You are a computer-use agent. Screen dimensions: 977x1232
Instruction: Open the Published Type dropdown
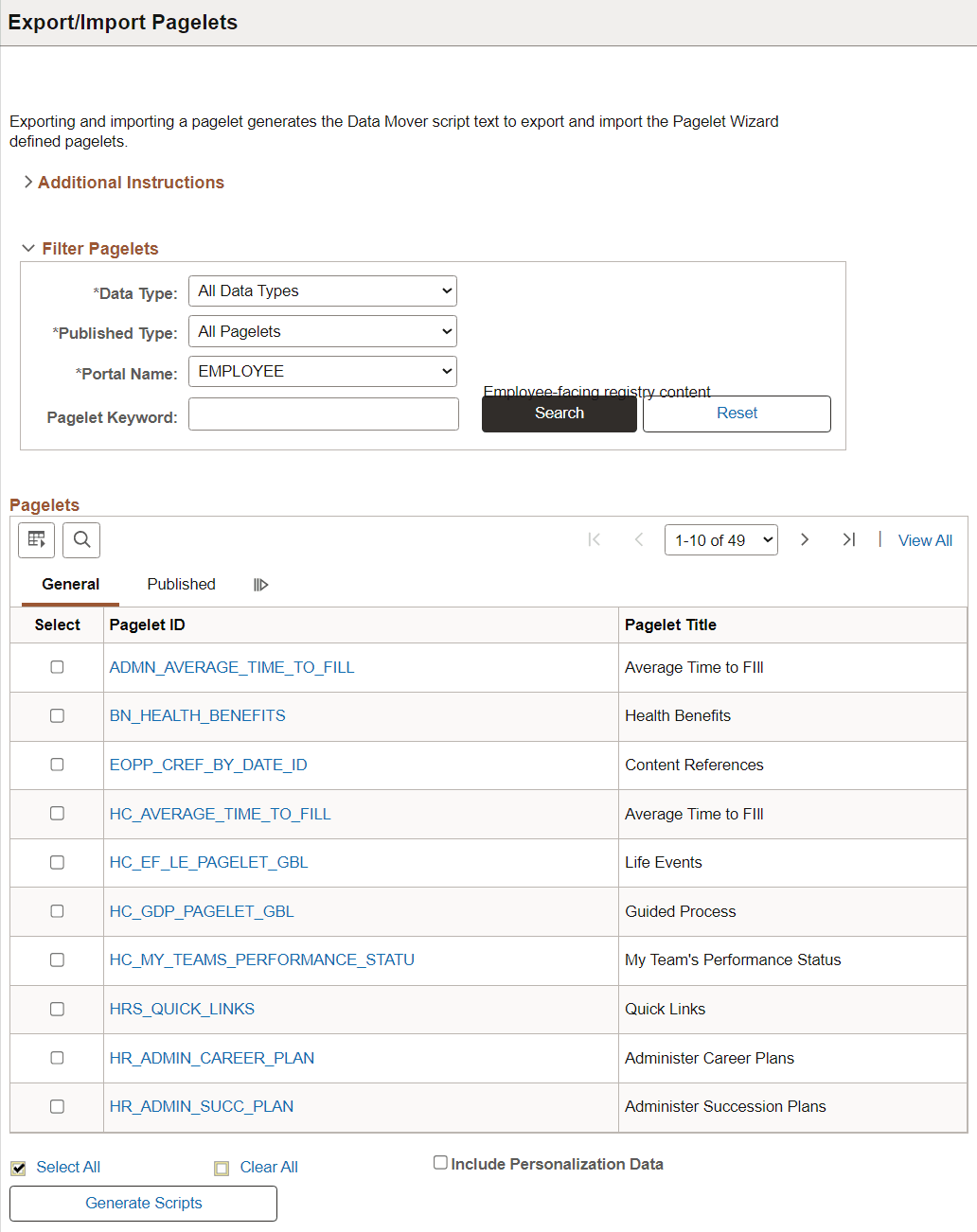pos(322,331)
